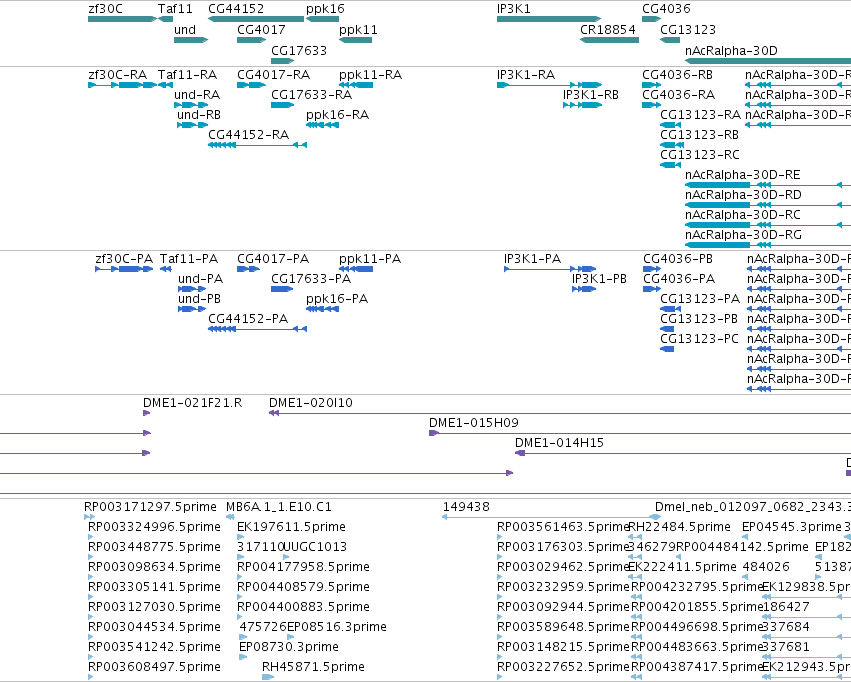Select the nAcRalpha-30D-RG transcript
Viewport: 851px width, 682px height.
[x=768, y=245]
